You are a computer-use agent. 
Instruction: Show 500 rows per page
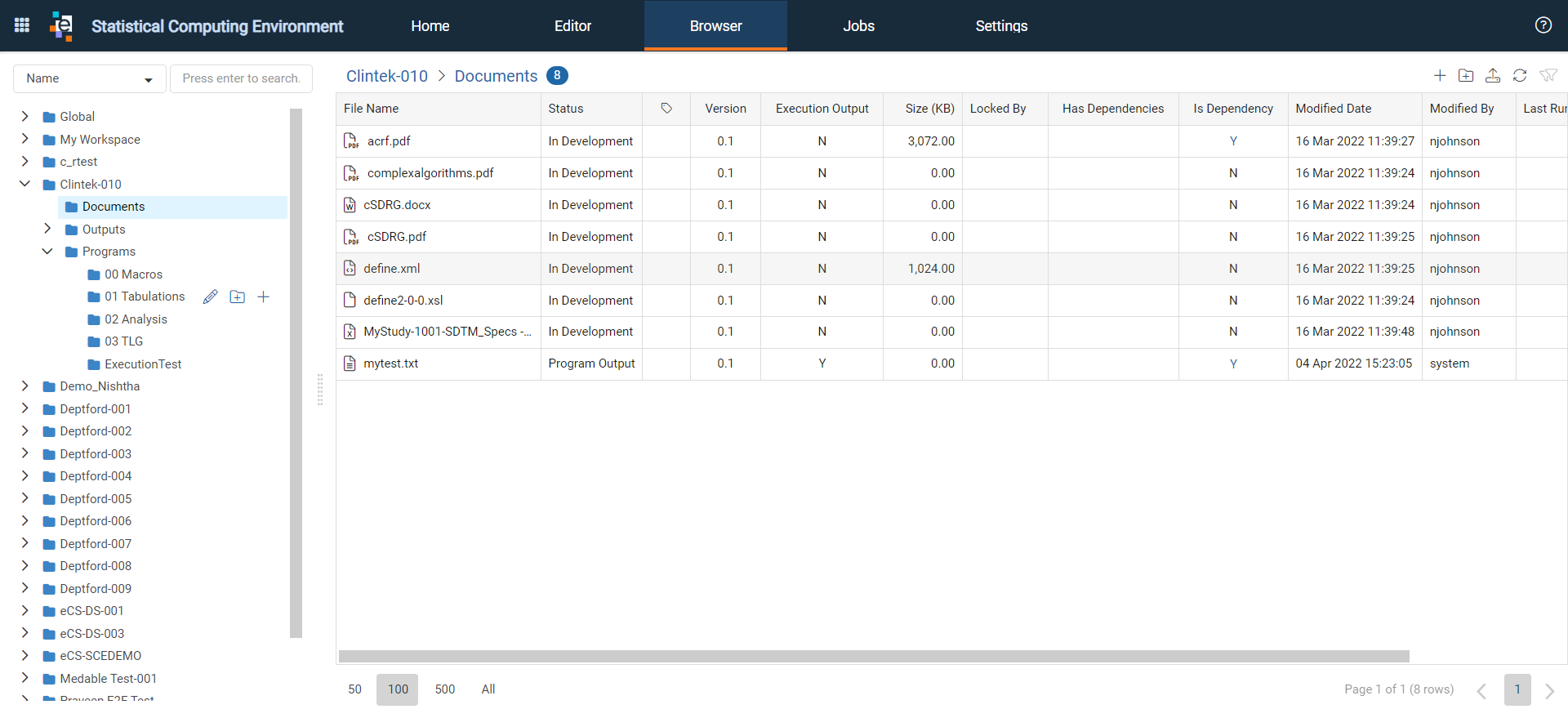coord(445,689)
